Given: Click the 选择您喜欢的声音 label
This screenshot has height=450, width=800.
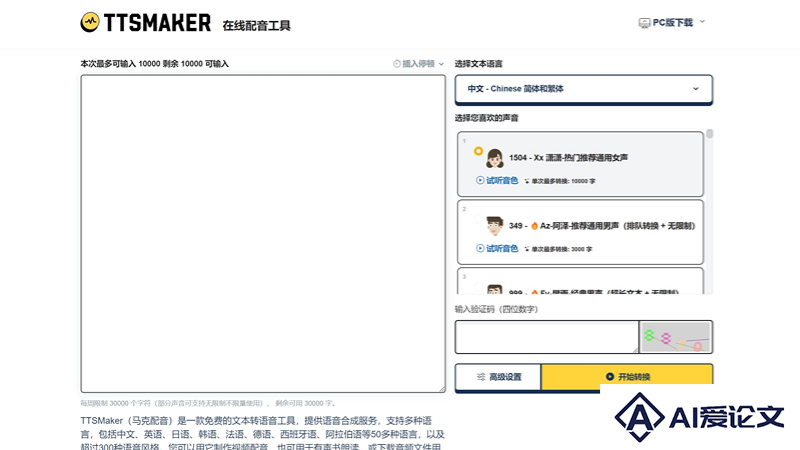Looking at the screenshot, I should point(486,118).
